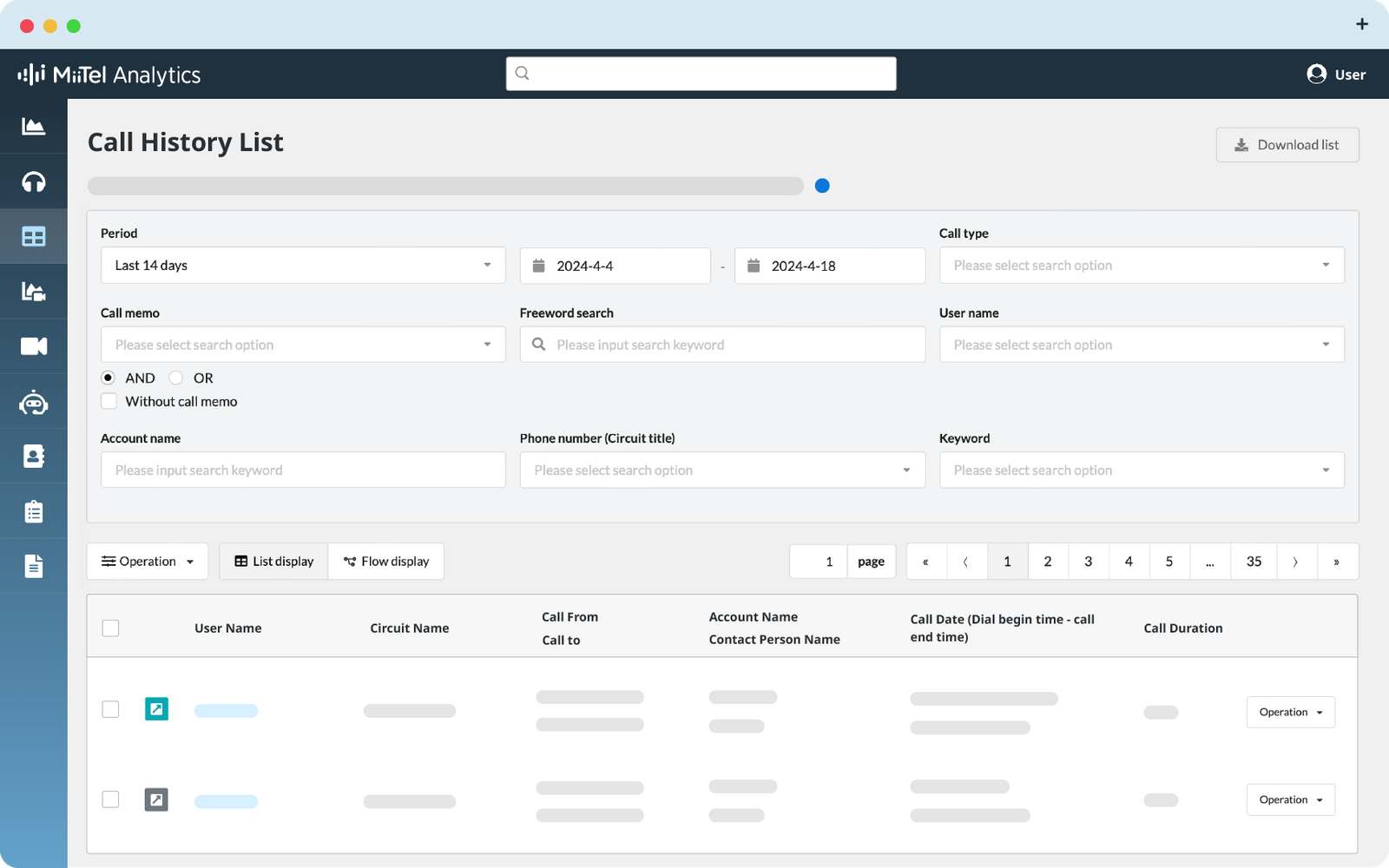This screenshot has height=868, width=1389.
Task: Open the contact card sidebar icon
Action: 33,457
